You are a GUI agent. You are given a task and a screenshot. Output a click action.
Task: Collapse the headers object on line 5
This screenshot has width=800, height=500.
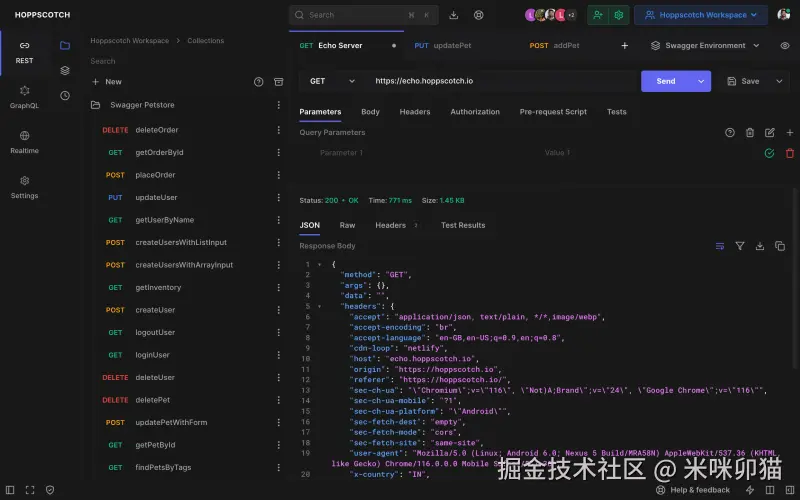pos(319,306)
